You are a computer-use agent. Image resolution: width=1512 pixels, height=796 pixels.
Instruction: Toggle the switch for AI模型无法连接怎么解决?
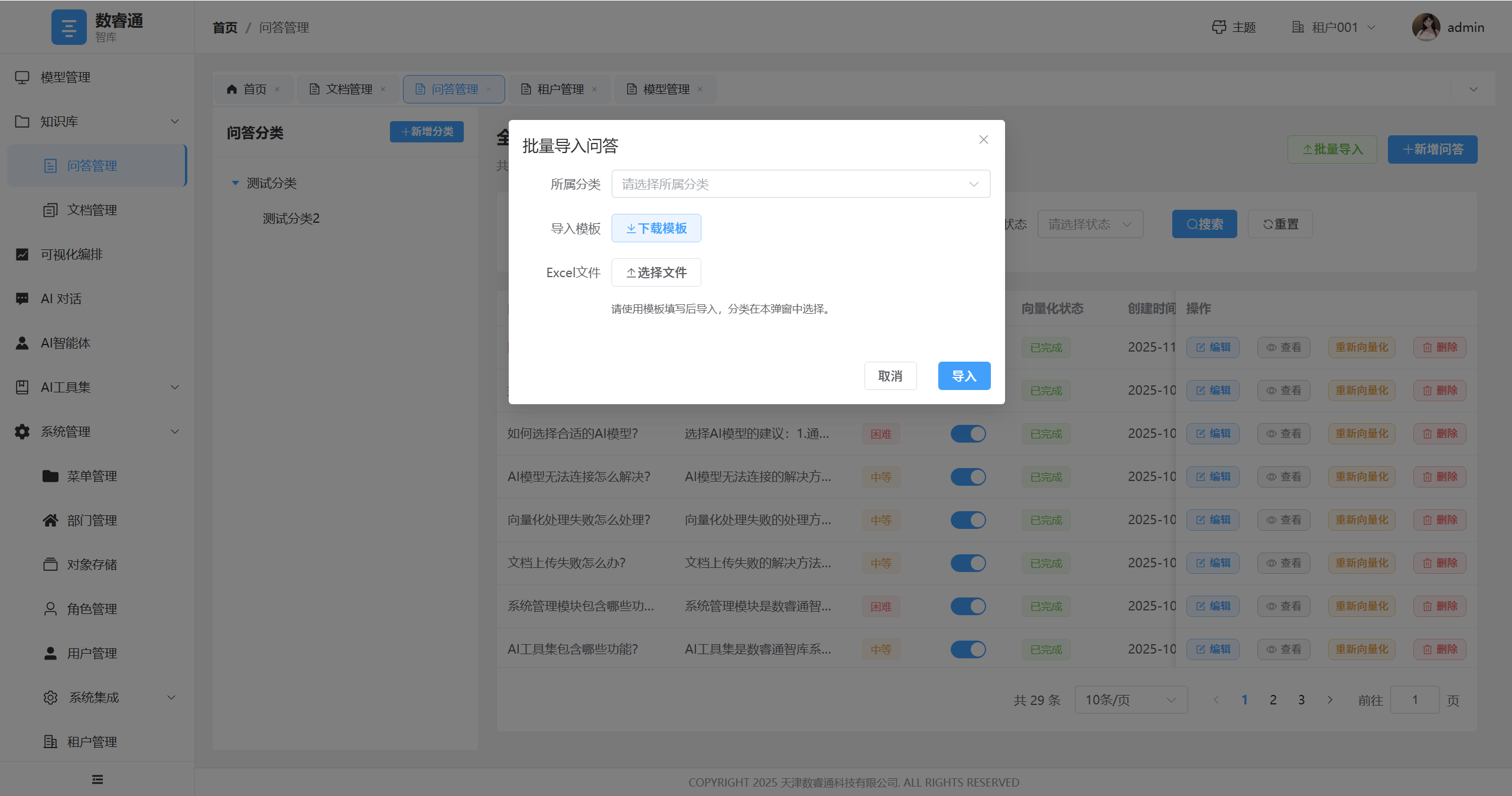click(968, 477)
